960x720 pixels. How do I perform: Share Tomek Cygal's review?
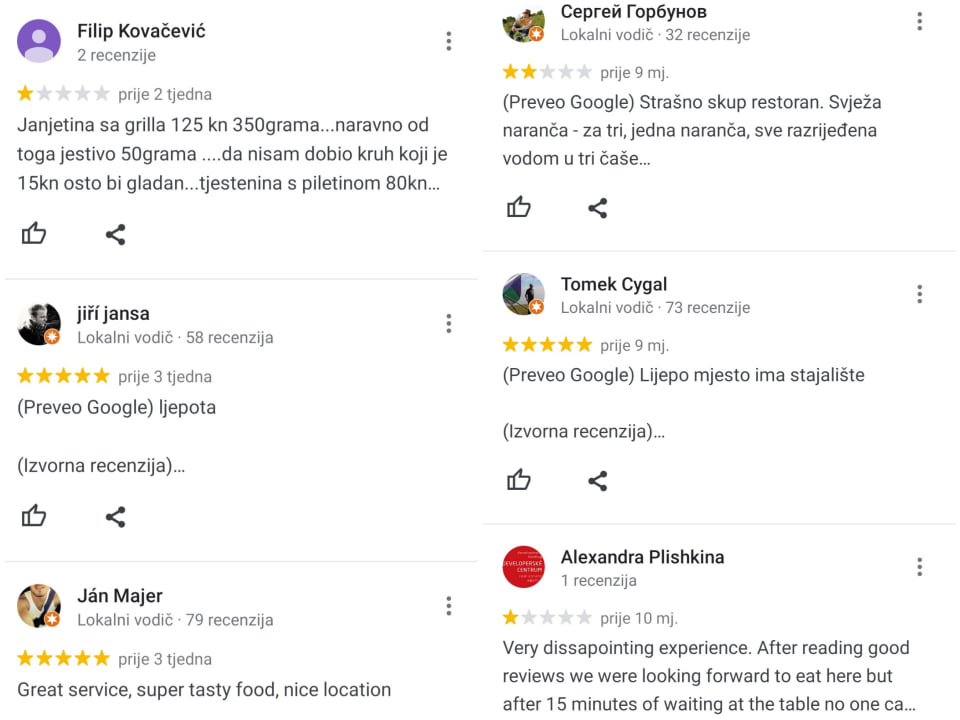pyautogui.click(x=598, y=480)
